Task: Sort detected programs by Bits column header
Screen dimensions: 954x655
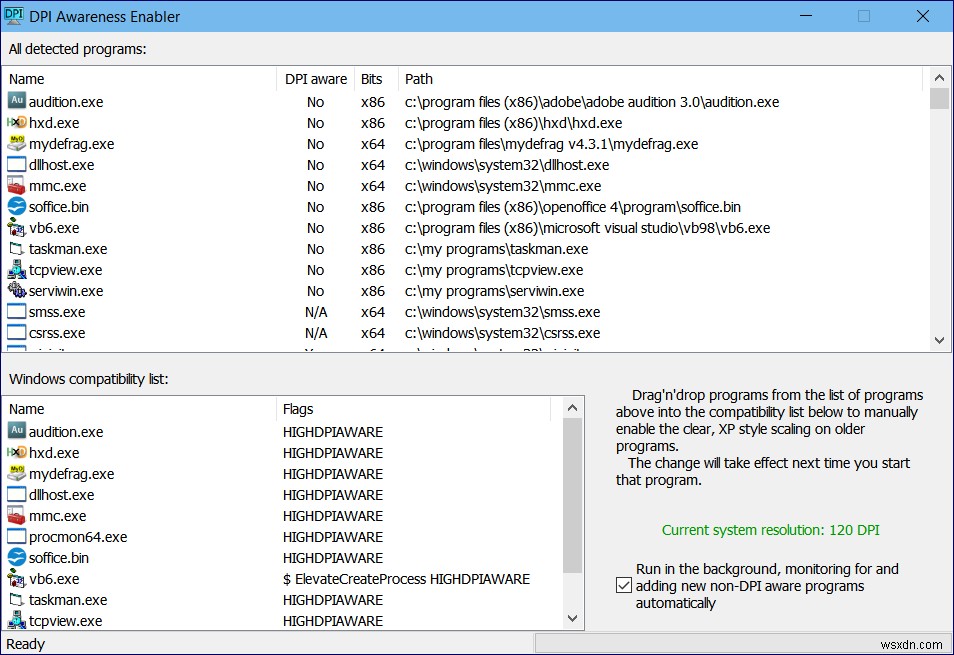Action: coord(377,79)
